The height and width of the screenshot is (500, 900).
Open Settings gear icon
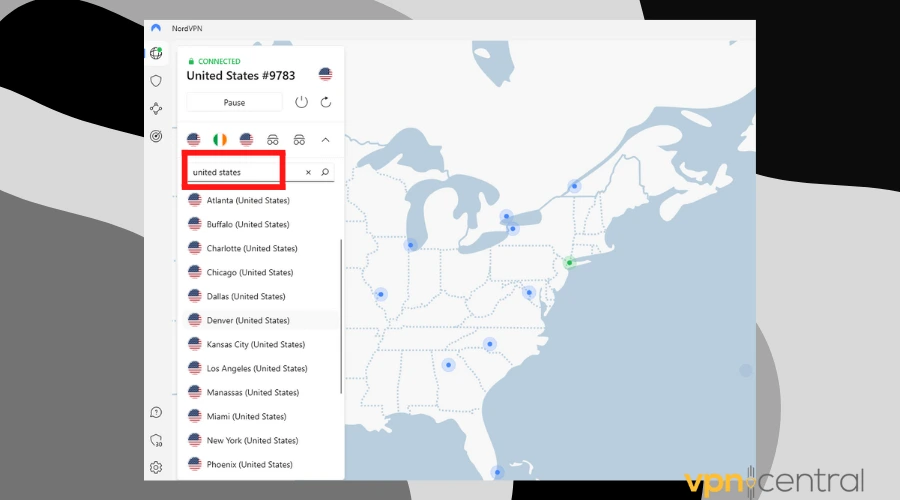(156, 467)
